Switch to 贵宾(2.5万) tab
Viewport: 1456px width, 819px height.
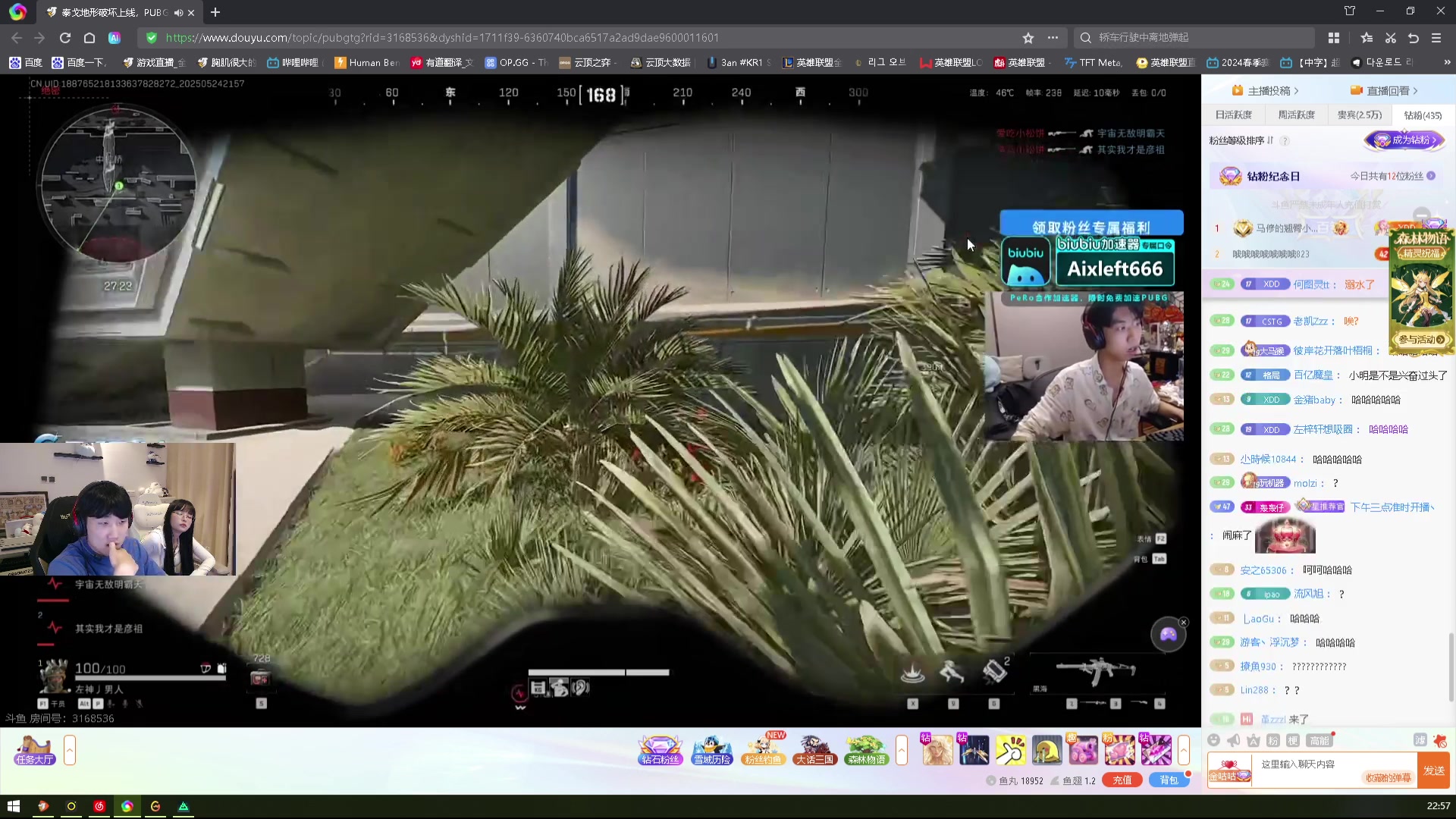[x=1360, y=115]
